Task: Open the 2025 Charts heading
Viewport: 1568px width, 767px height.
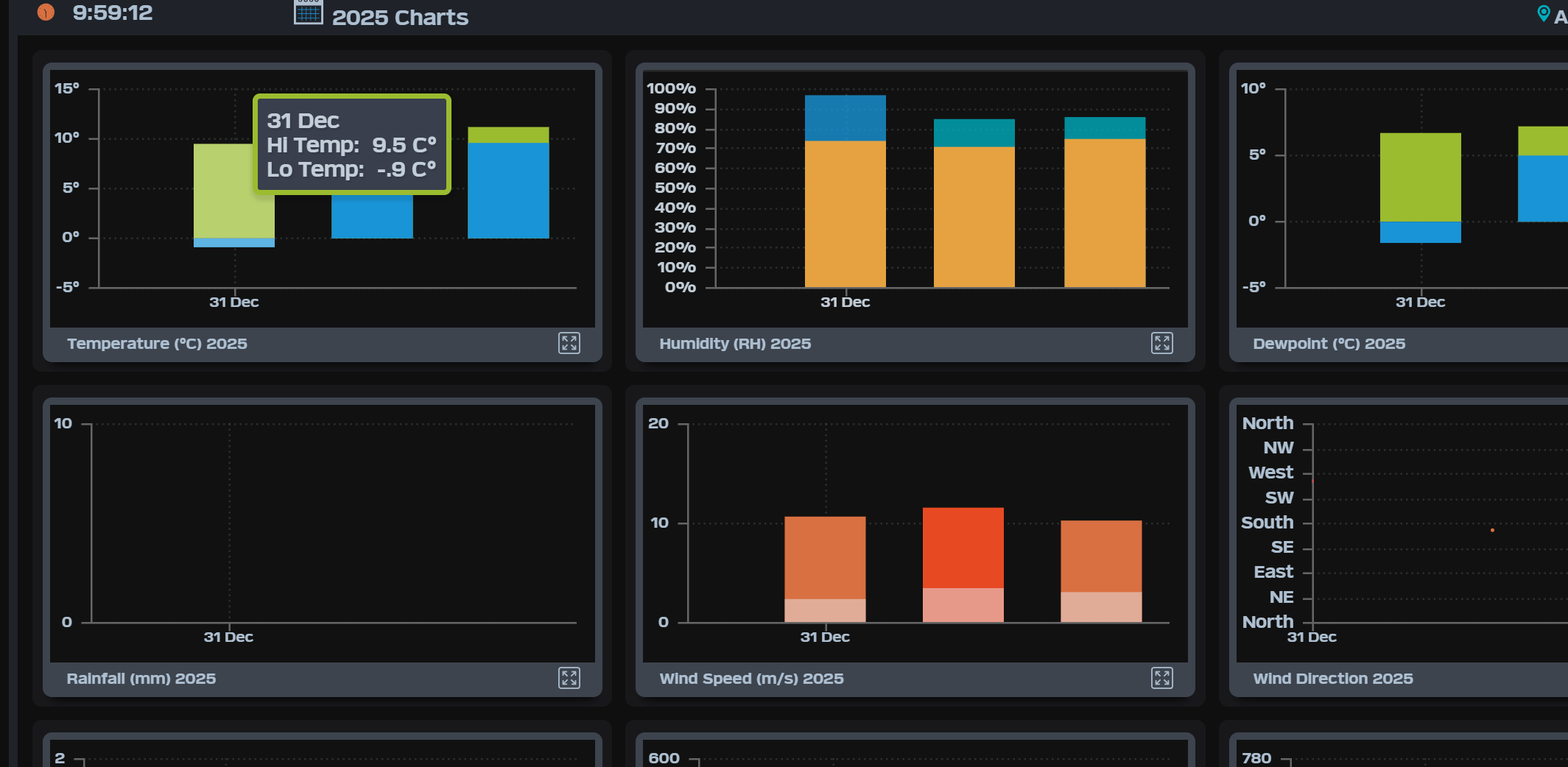Action: click(400, 17)
